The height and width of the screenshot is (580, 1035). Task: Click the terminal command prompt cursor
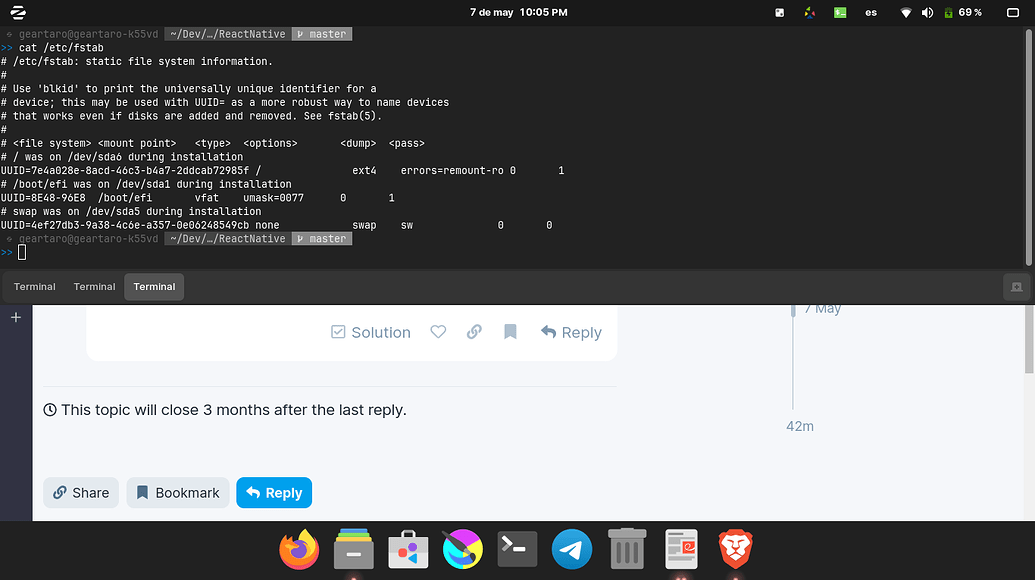(x=22, y=252)
